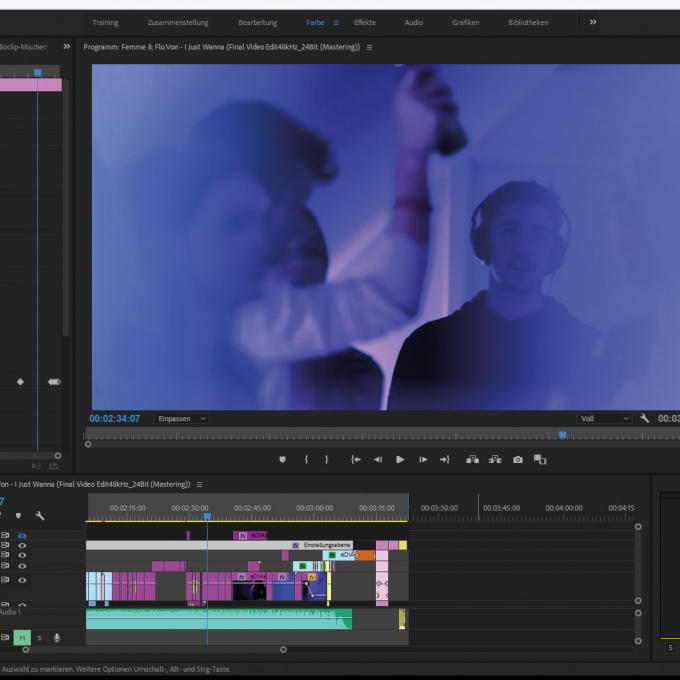Click the keyframe navigation arrows in left panel
The width and height of the screenshot is (680, 680).
tap(54, 382)
